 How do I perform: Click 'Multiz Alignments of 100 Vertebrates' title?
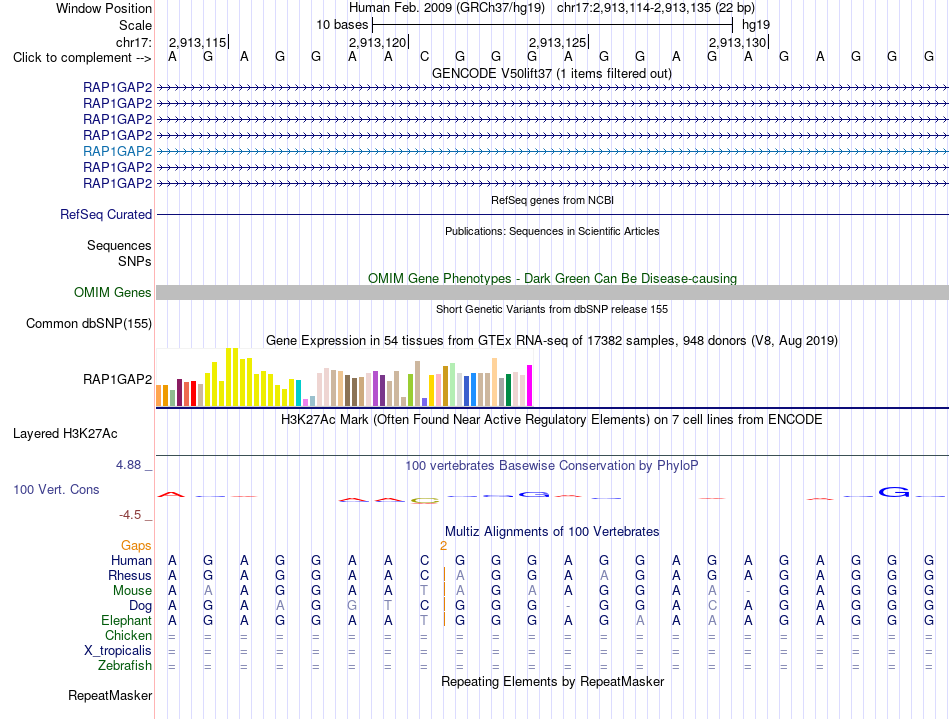tap(552, 532)
